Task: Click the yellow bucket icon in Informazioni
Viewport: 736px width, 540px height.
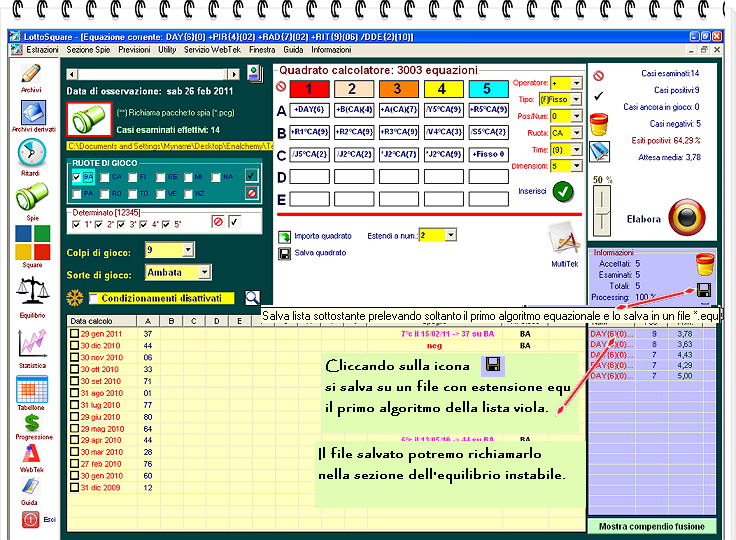Action: [705, 264]
